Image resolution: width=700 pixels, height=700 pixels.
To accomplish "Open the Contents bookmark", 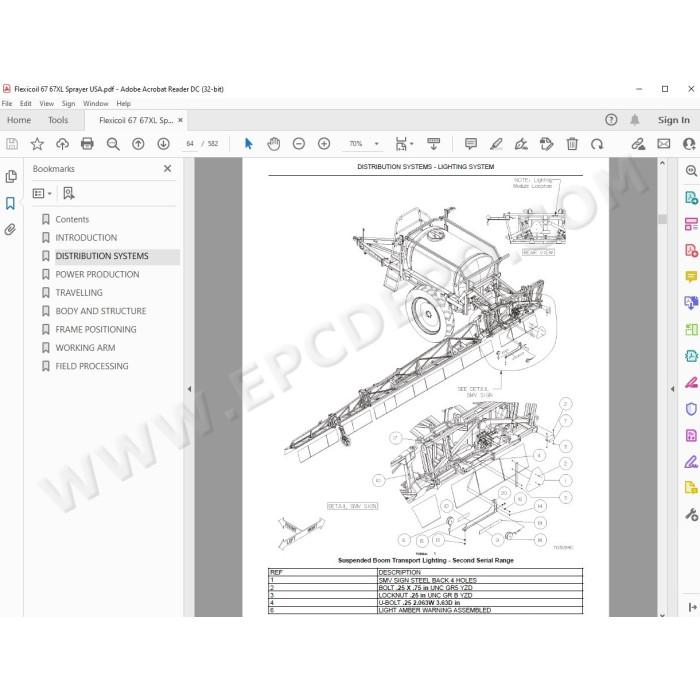I will tap(72, 219).
